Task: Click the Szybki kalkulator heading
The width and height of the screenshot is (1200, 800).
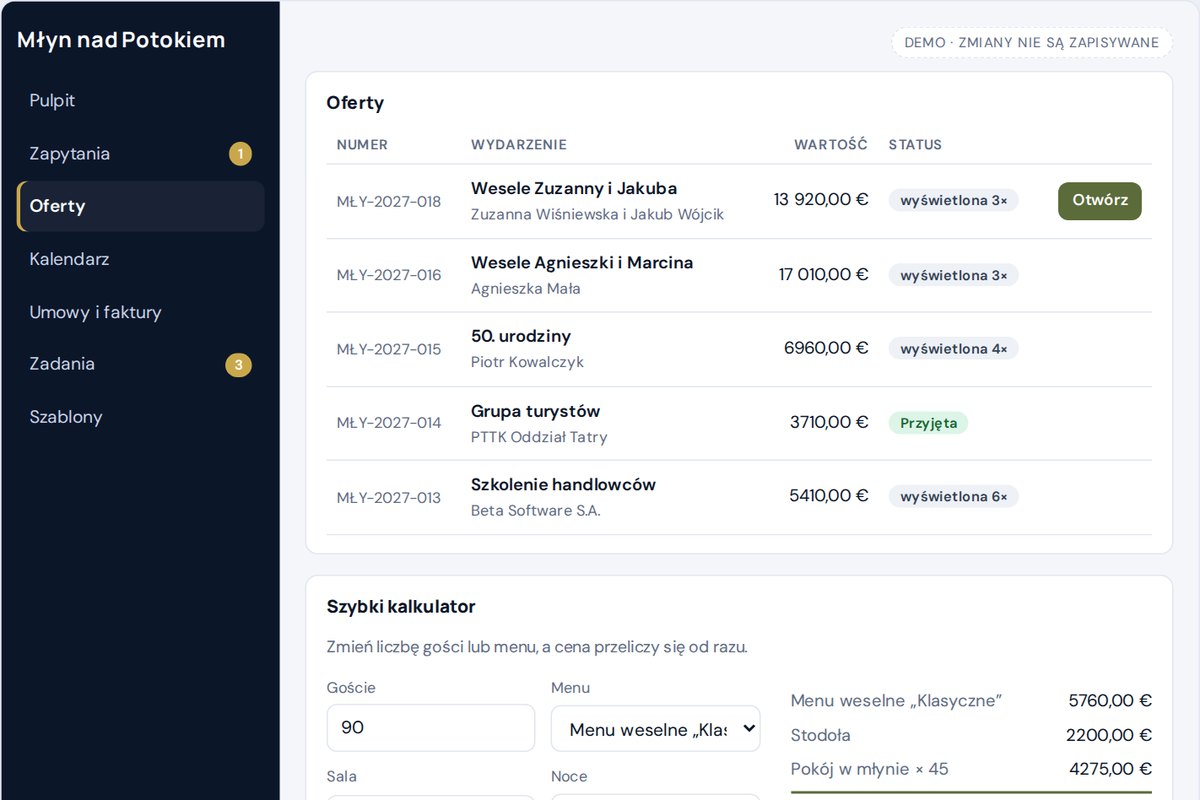Action: (401, 606)
